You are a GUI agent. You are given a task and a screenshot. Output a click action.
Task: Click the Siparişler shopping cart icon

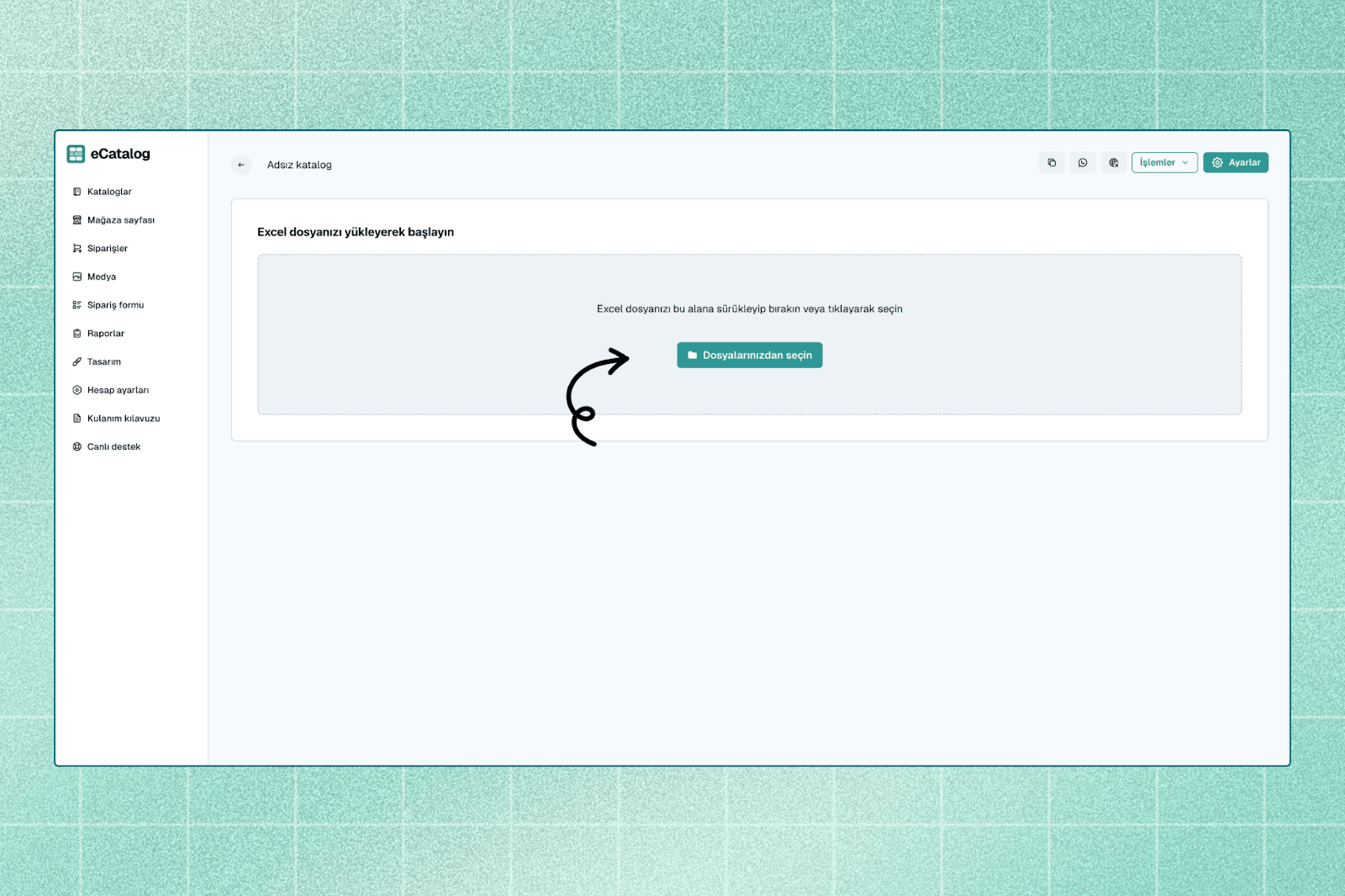pyautogui.click(x=77, y=249)
